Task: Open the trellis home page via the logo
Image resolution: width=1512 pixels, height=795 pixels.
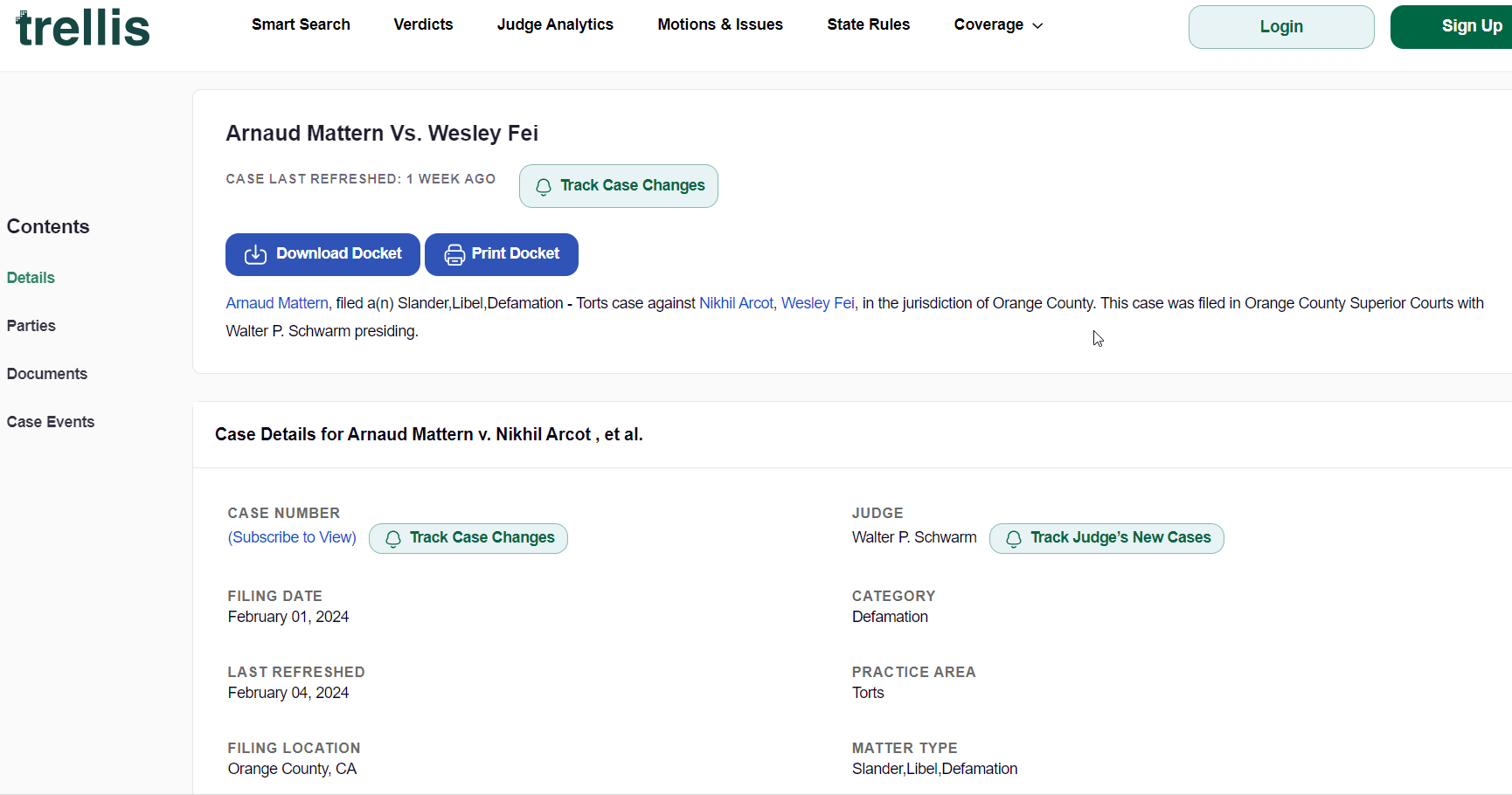Action: [x=82, y=27]
